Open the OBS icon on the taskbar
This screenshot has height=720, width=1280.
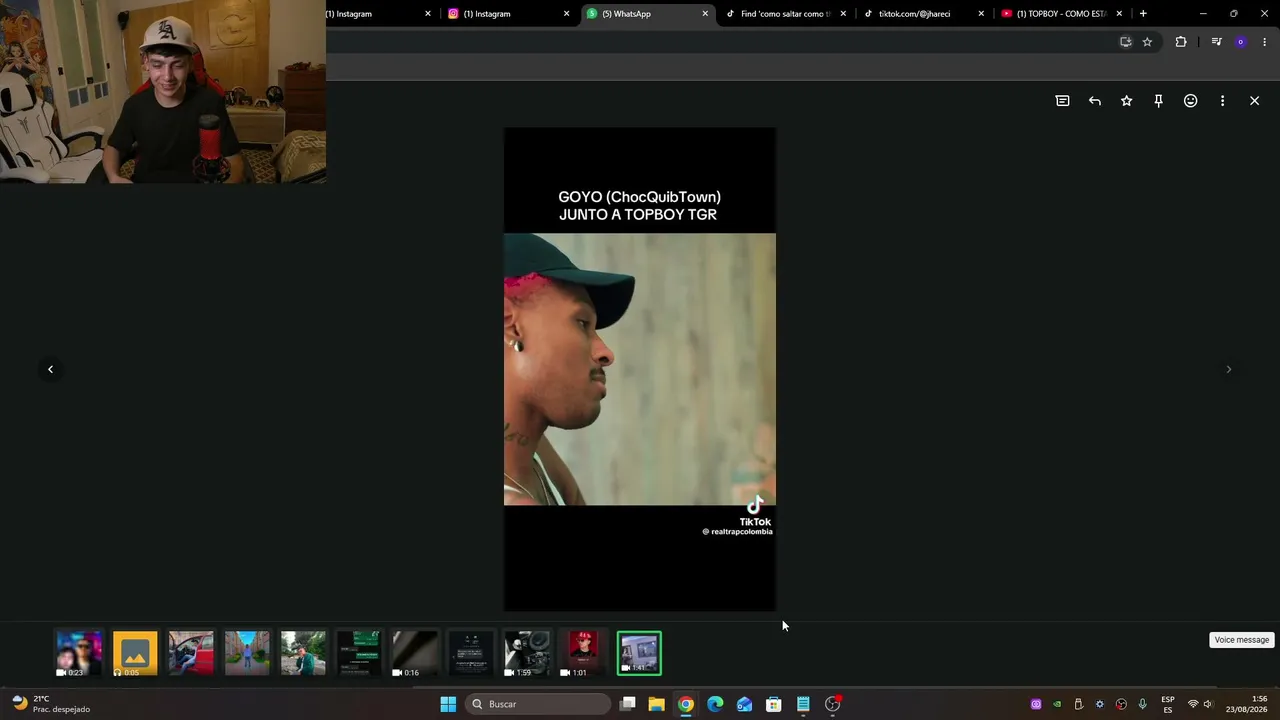point(832,704)
